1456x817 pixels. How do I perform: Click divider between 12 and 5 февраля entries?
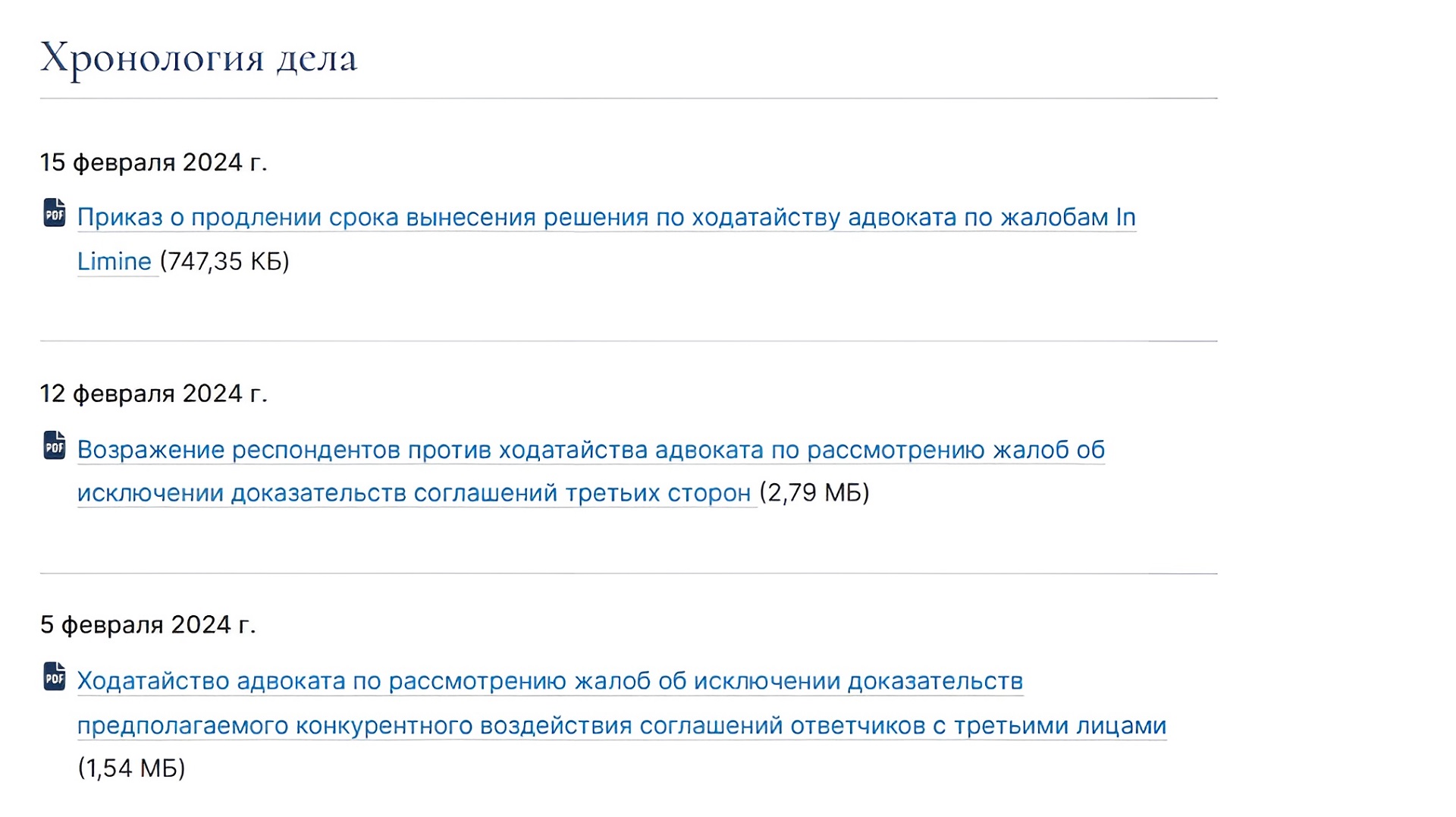628,573
